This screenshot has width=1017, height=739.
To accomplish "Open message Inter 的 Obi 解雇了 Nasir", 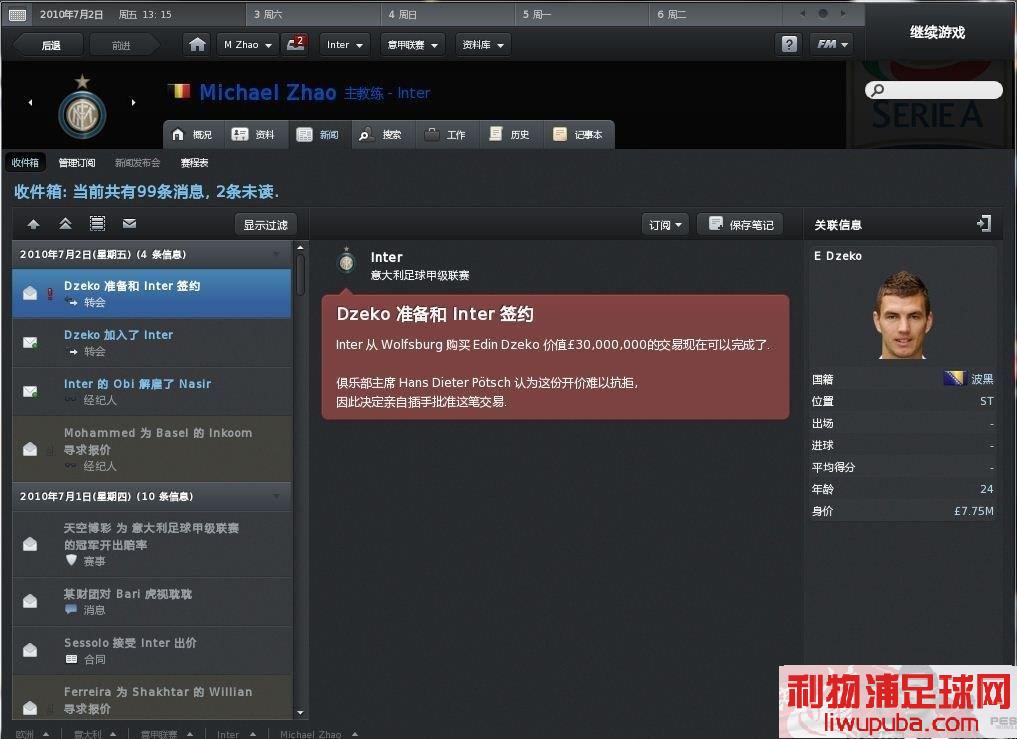I will coord(152,391).
